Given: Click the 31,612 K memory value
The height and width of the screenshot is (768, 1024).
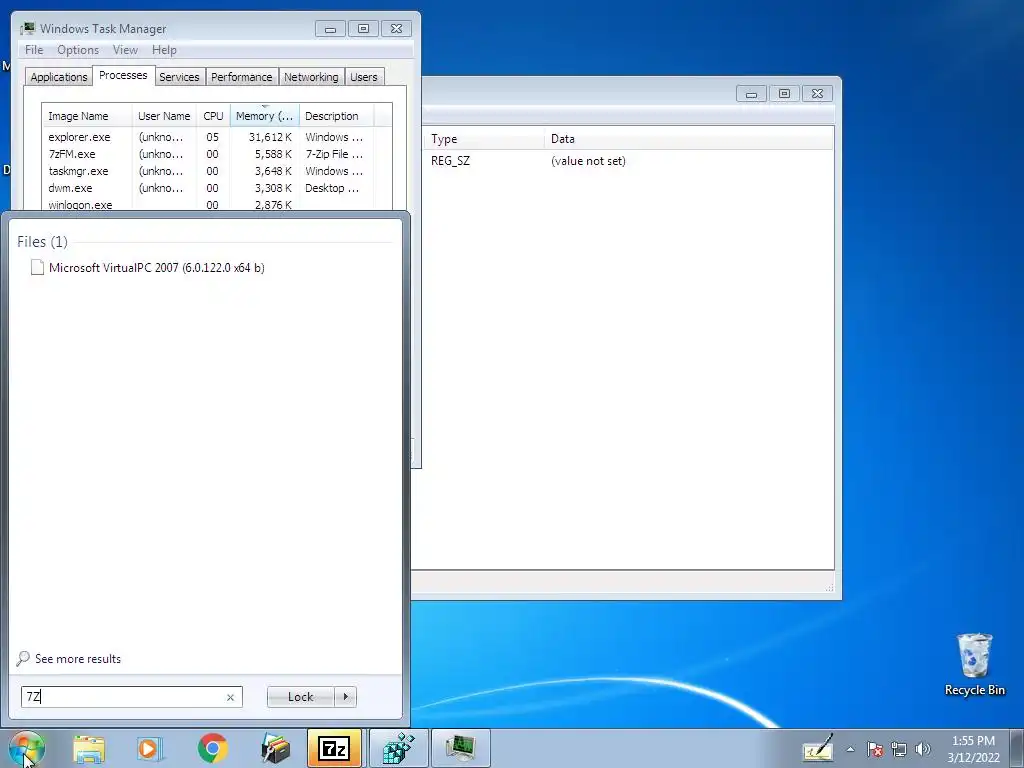Looking at the screenshot, I should [x=270, y=137].
